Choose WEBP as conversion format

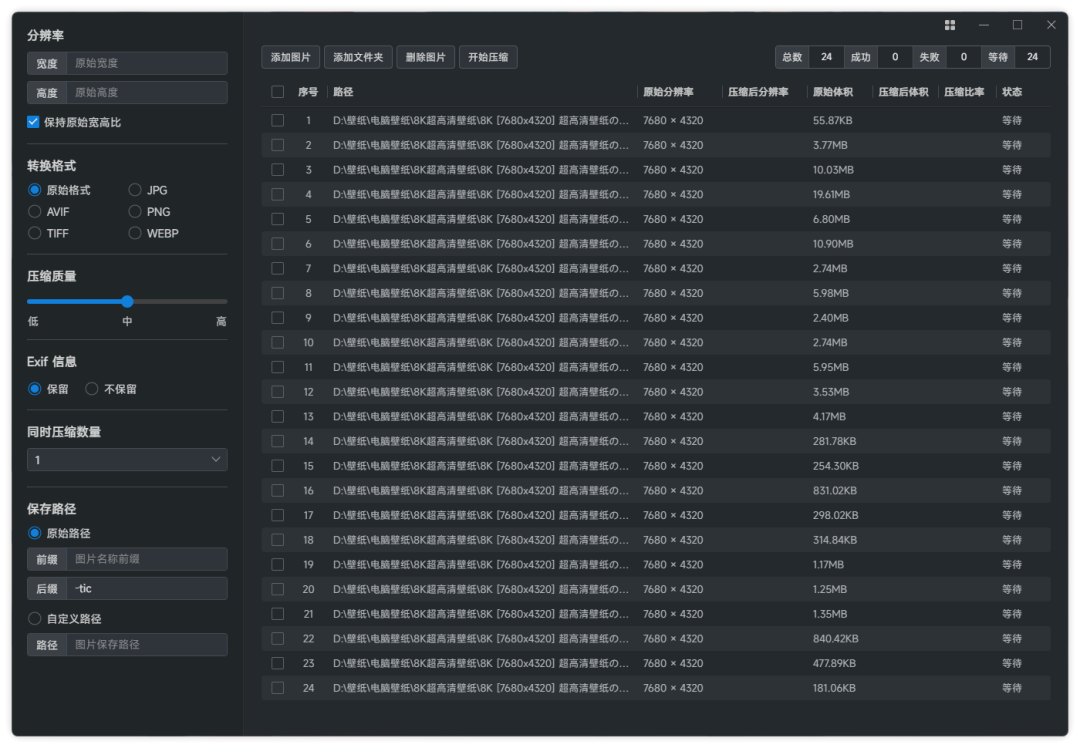tap(135, 233)
